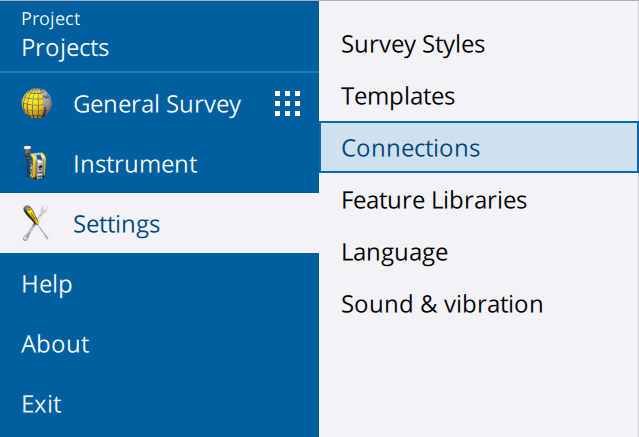The height and width of the screenshot is (437, 639).
Task: Open the About item
Action: click(56, 344)
